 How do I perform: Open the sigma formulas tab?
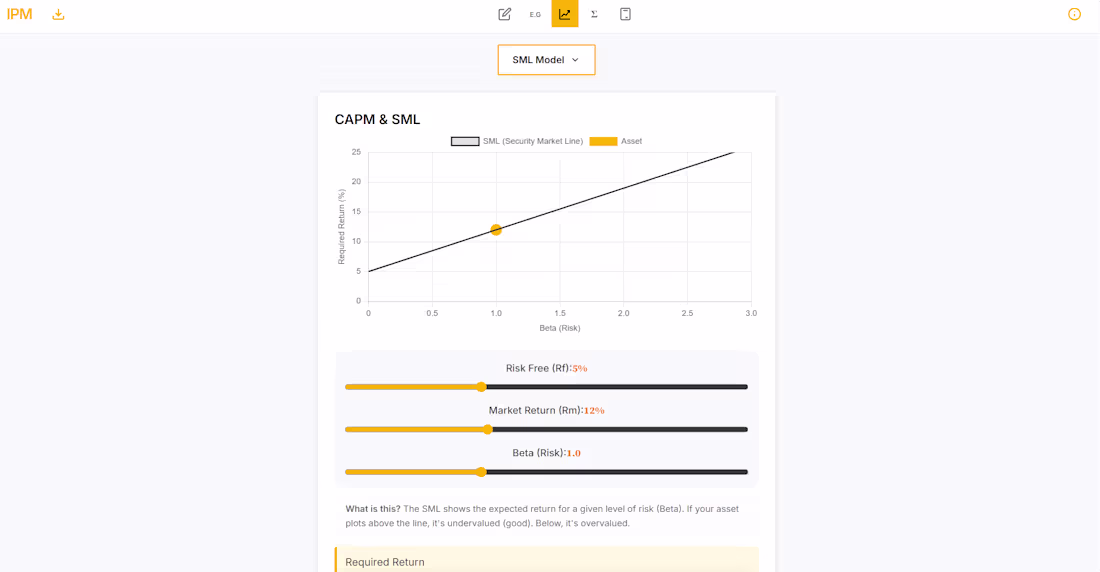(x=595, y=14)
